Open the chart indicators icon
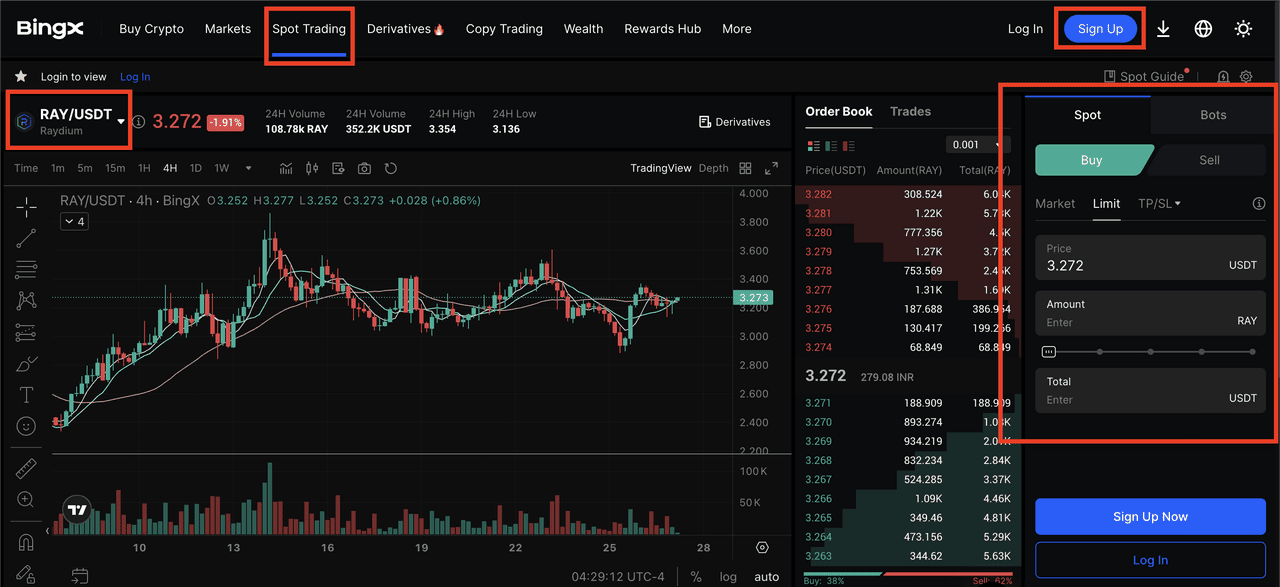 [x=287, y=168]
